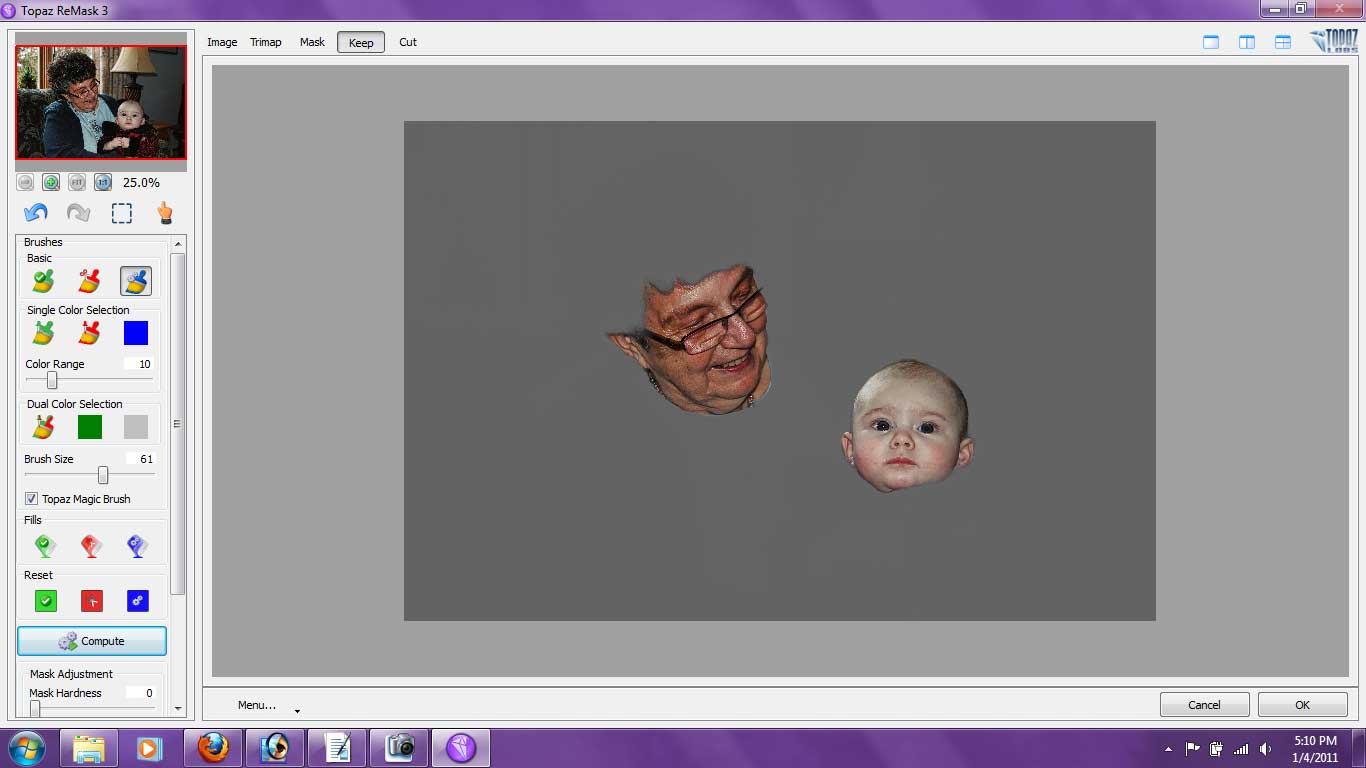Image resolution: width=1366 pixels, height=768 pixels.
Task: Switch to two-pane split view icon
Action: pyautogui.click(x=1247, y=42)
